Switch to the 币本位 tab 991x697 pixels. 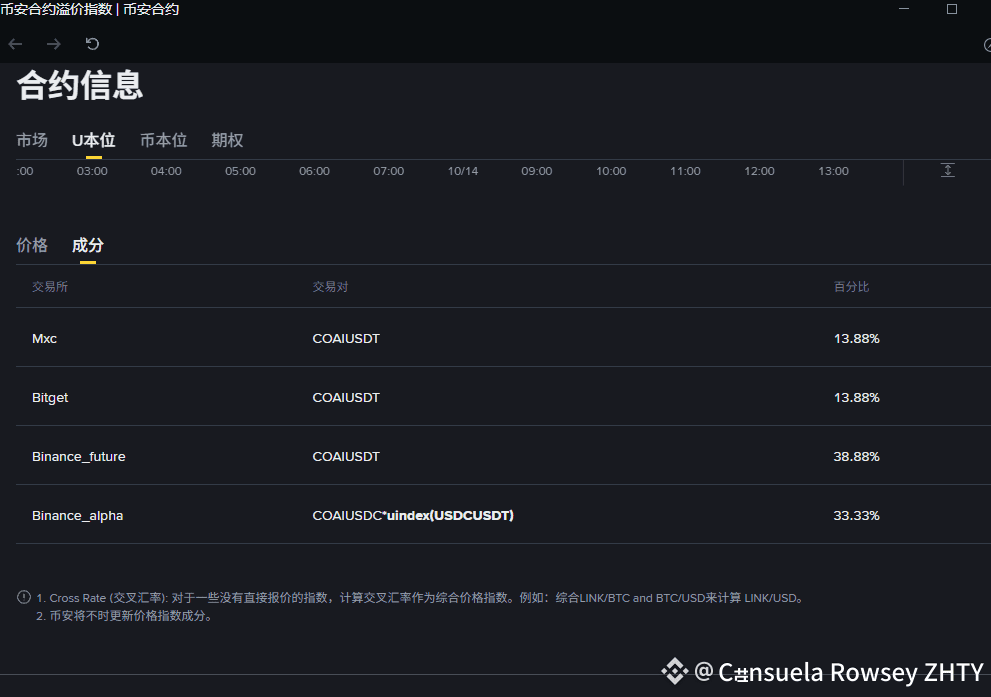(x=164, y=140)
